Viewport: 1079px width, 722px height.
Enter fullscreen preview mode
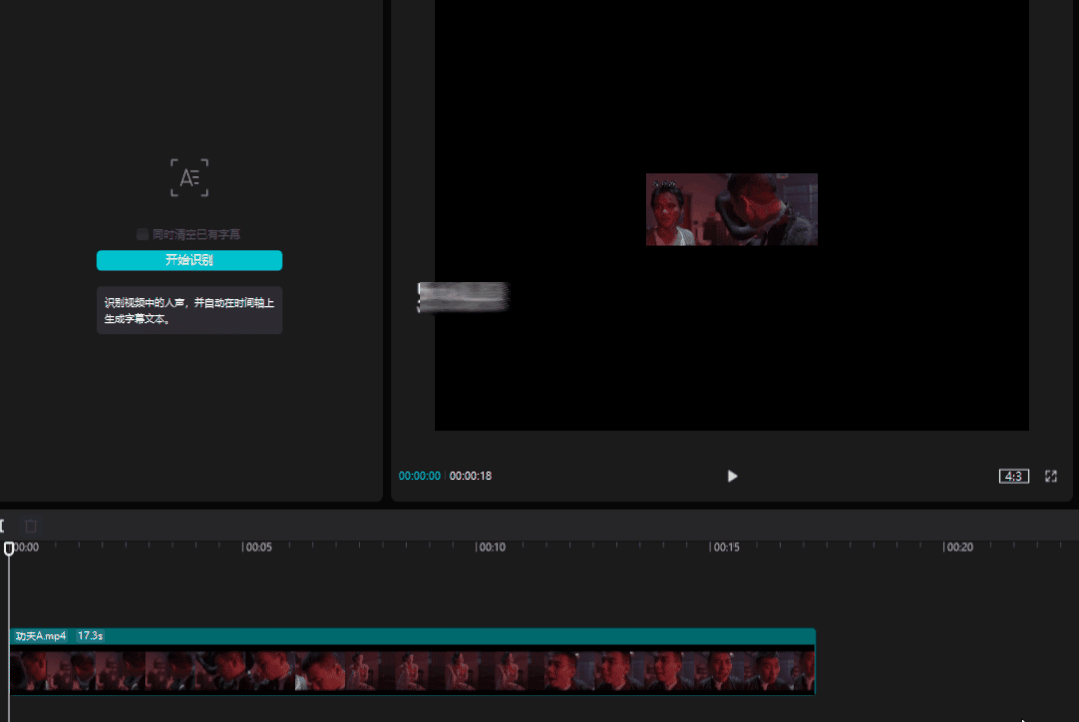pos(1051,476)
